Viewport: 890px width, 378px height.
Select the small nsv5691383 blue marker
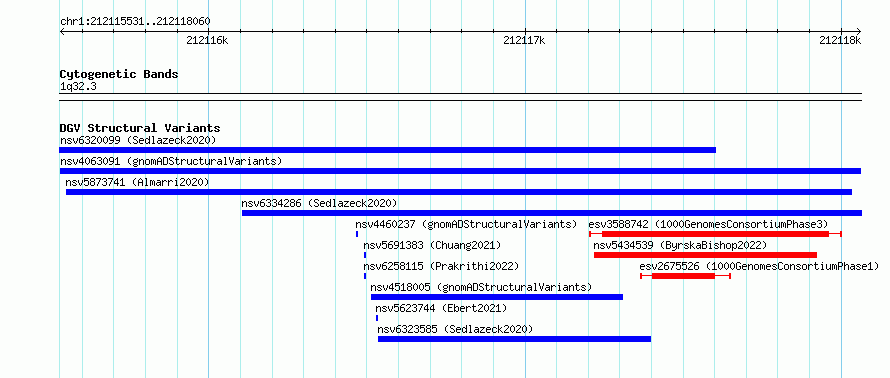point(365,255)
